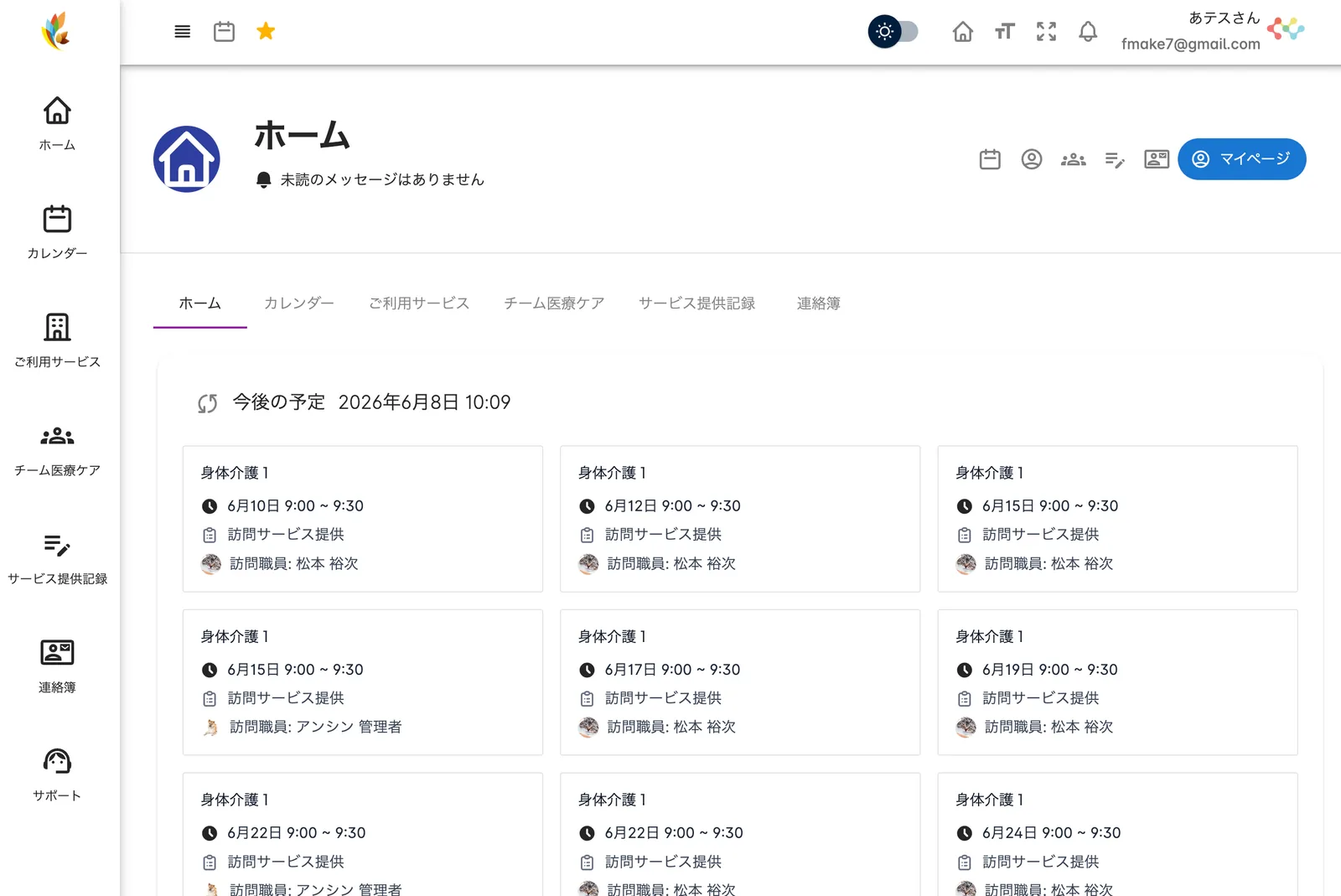The image size is (1341, 896).
Task: Toggle the hamburger menu in top bar
Action: coord(182,32)
